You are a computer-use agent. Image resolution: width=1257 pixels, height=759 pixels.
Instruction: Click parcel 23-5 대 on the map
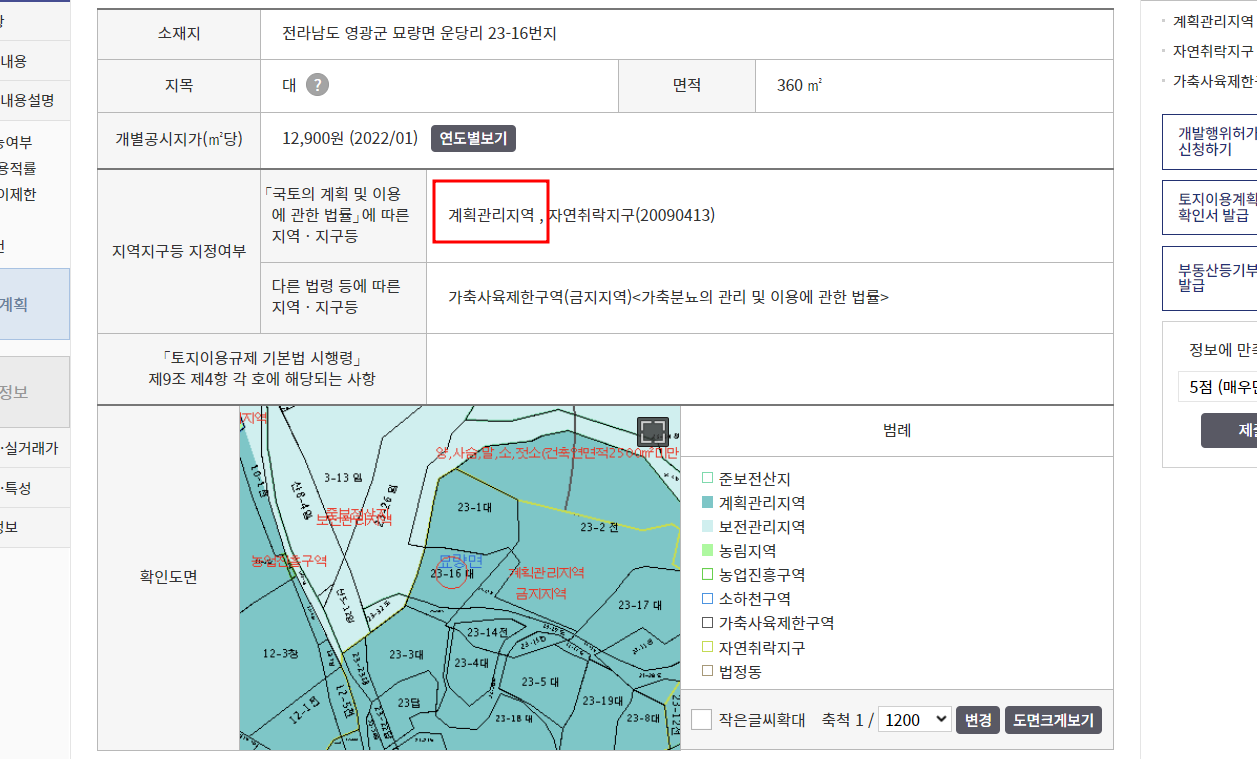point(540,681)
